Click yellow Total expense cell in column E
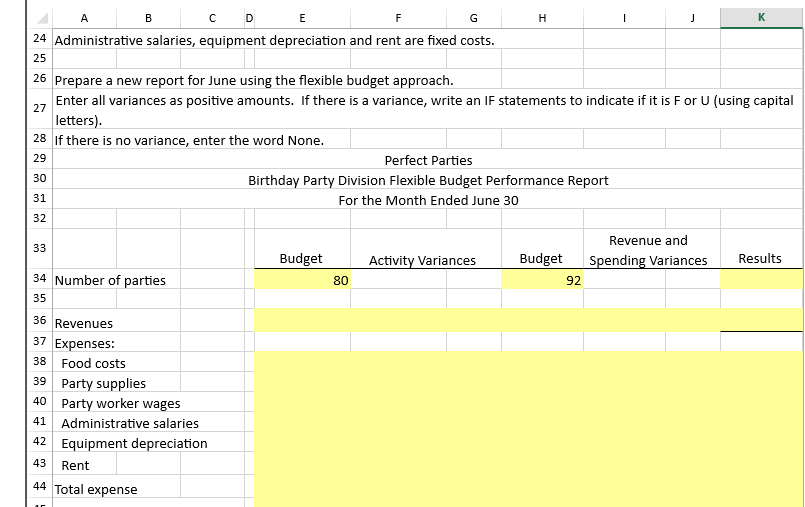The image size is (805, 507). click(x=302, y=486)
